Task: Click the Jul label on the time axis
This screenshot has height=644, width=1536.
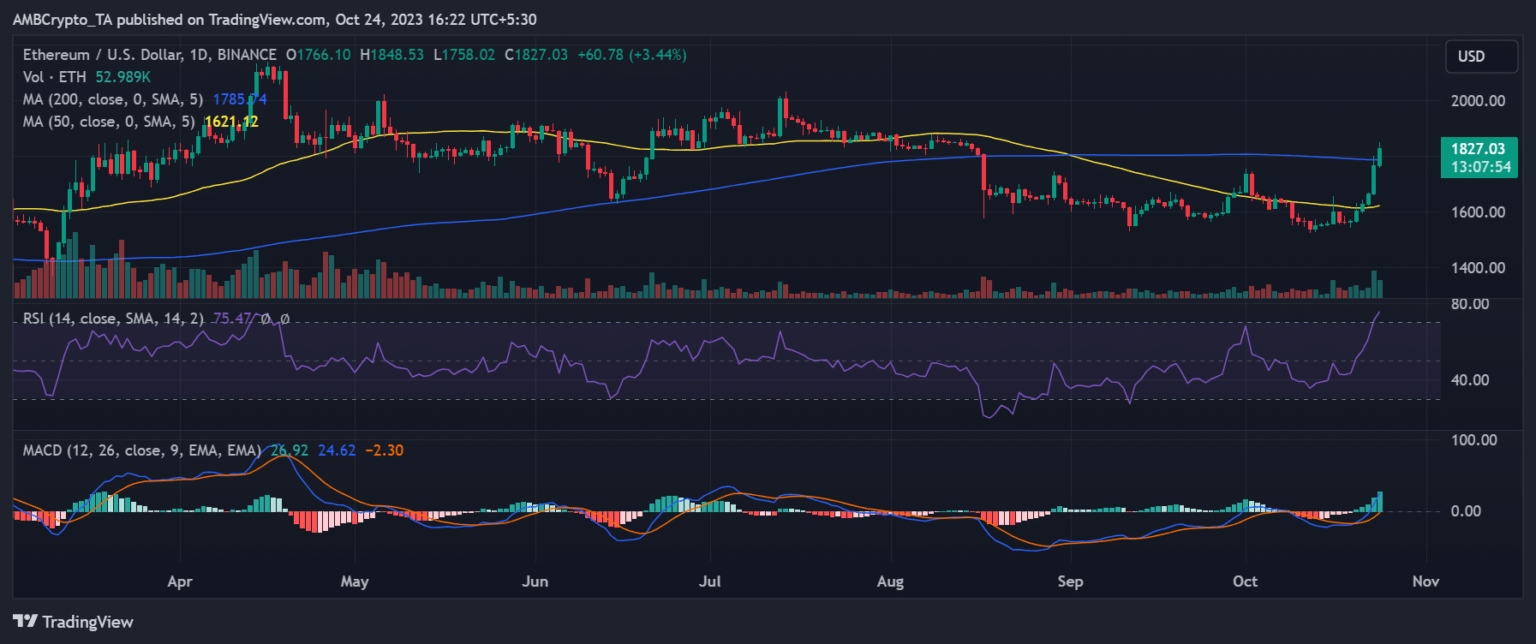Action: coord(710,581)
